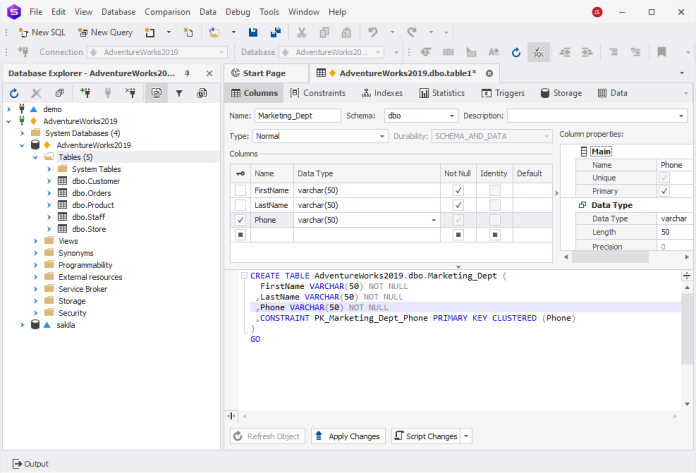Viewport: 696px width, 473px height.
Task: Click the Cut scissors icon
Action: (x=300, y=32)
